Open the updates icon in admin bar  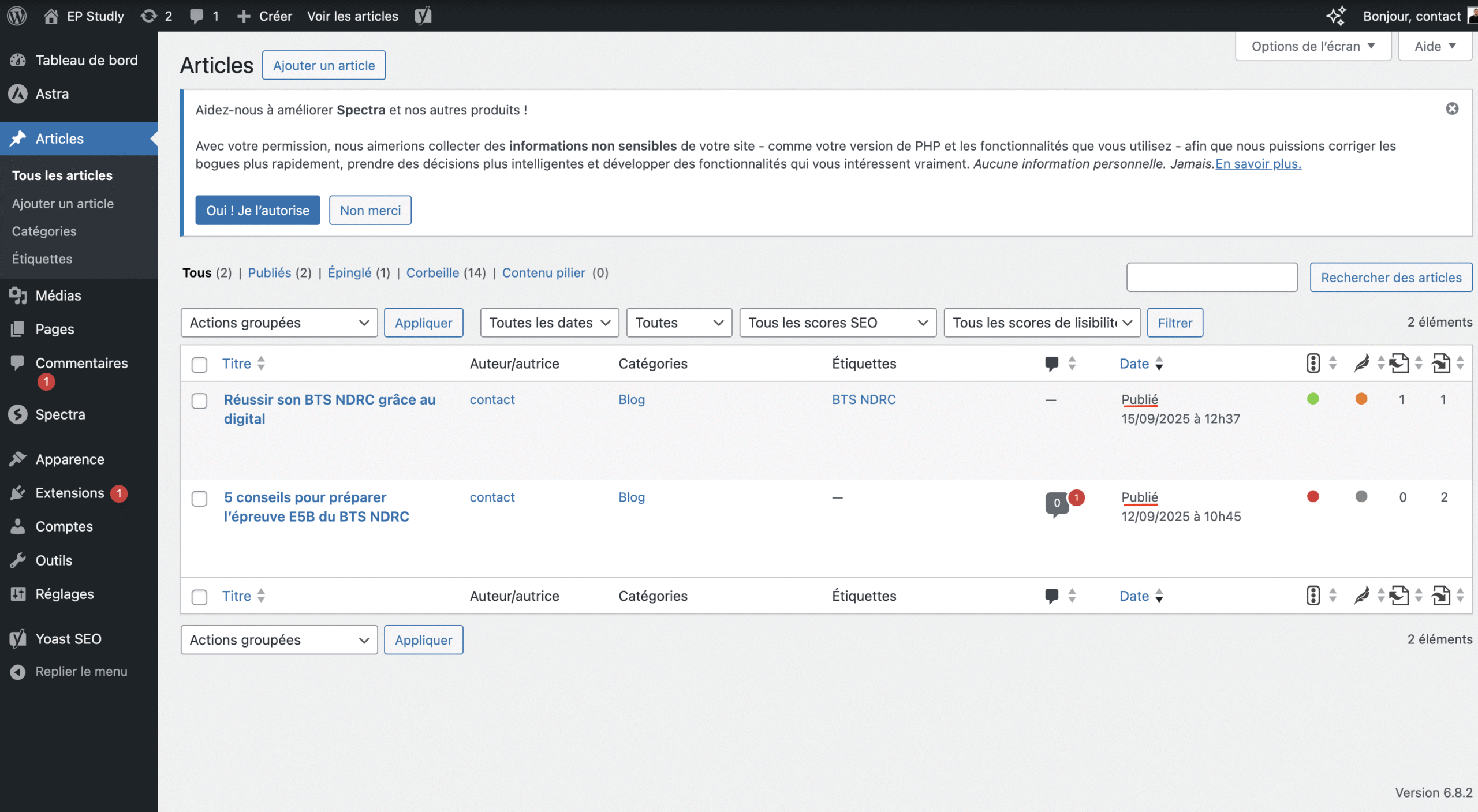pyautogui.click(x=149, y=16)
